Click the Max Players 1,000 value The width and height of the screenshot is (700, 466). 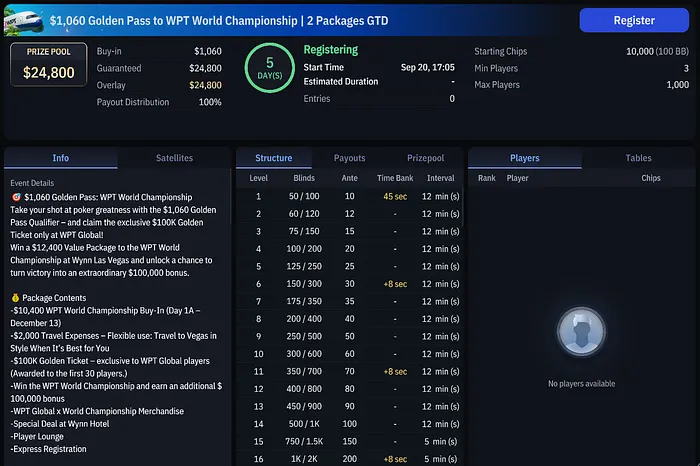coord(678,85)
